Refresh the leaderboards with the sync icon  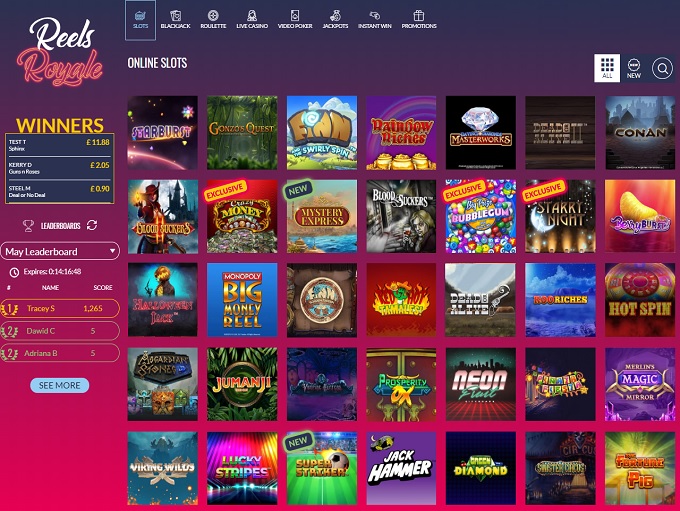pyautogui.click(x=92, y=225)
